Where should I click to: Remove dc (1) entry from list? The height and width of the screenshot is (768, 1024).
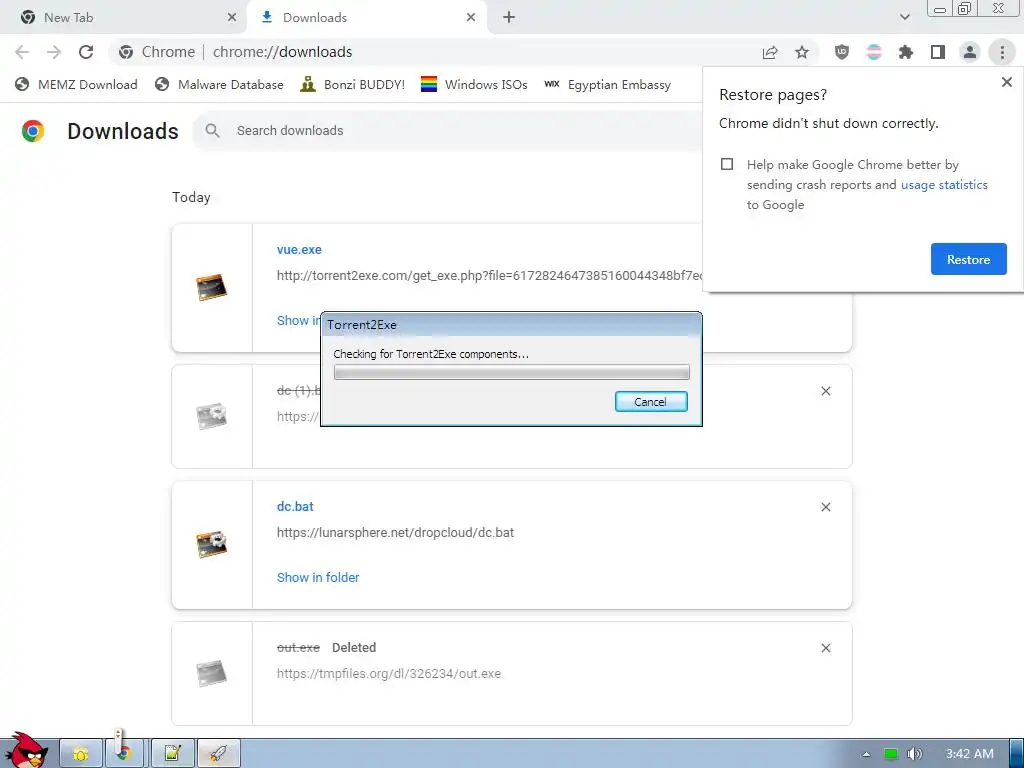(825, 391)
